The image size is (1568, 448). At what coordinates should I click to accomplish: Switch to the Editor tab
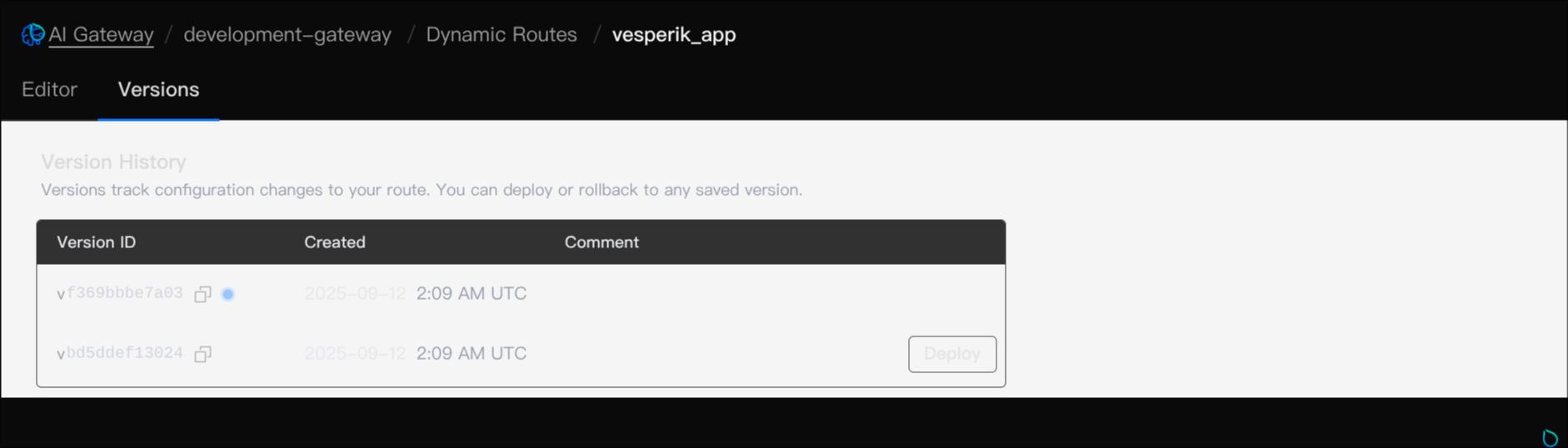(x=49, y=89)
